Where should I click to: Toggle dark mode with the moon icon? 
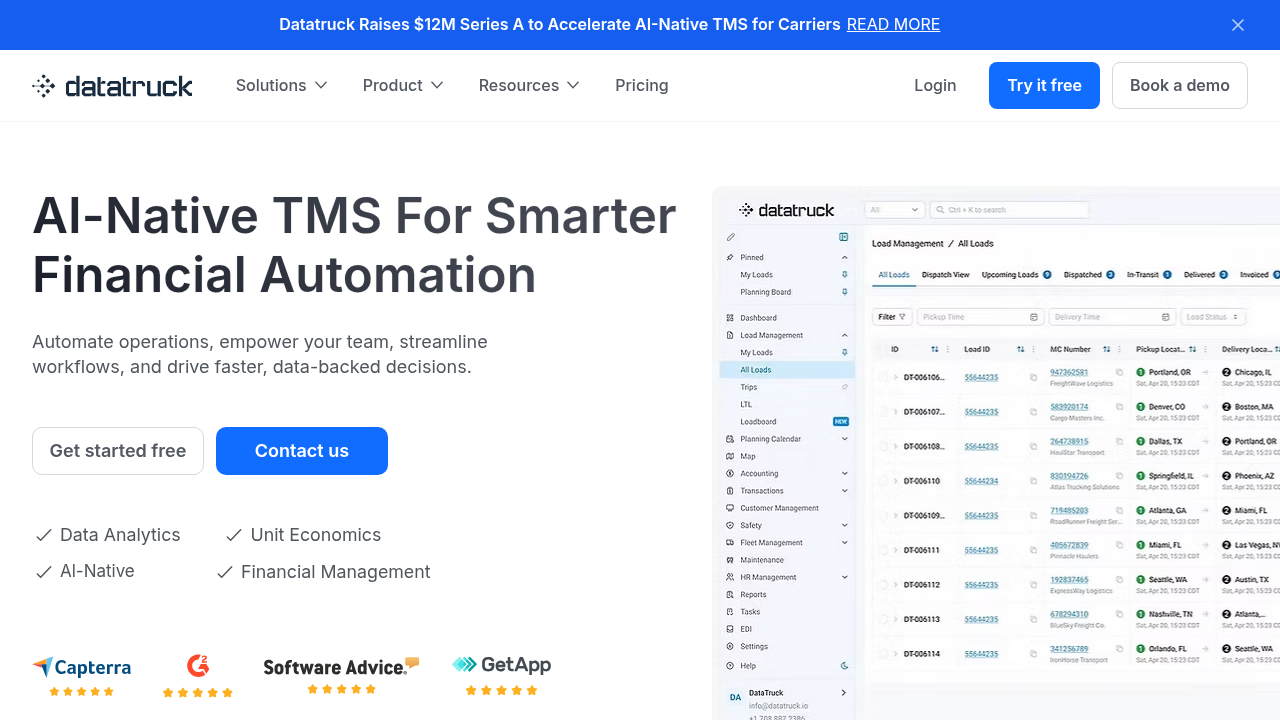[x=845, y=666]
